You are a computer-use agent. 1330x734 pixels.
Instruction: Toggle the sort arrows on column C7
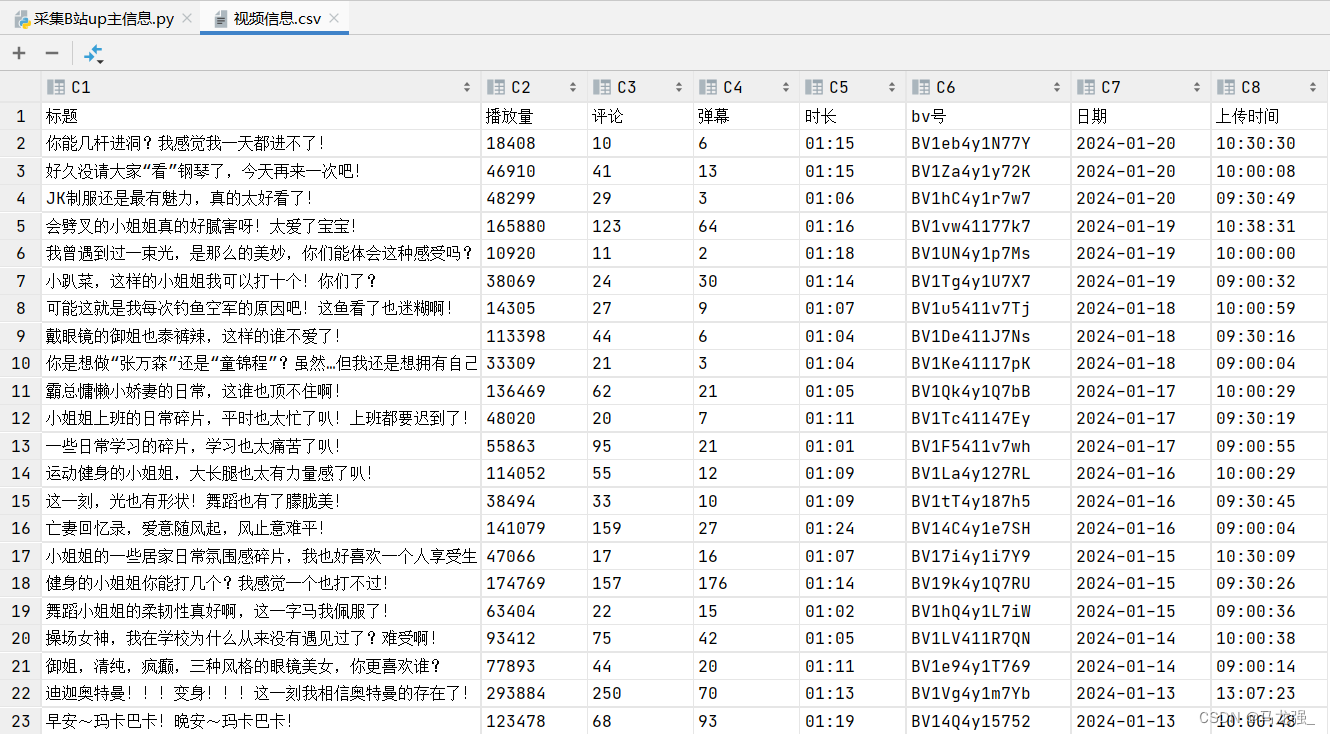click(x=1197, y=88)
